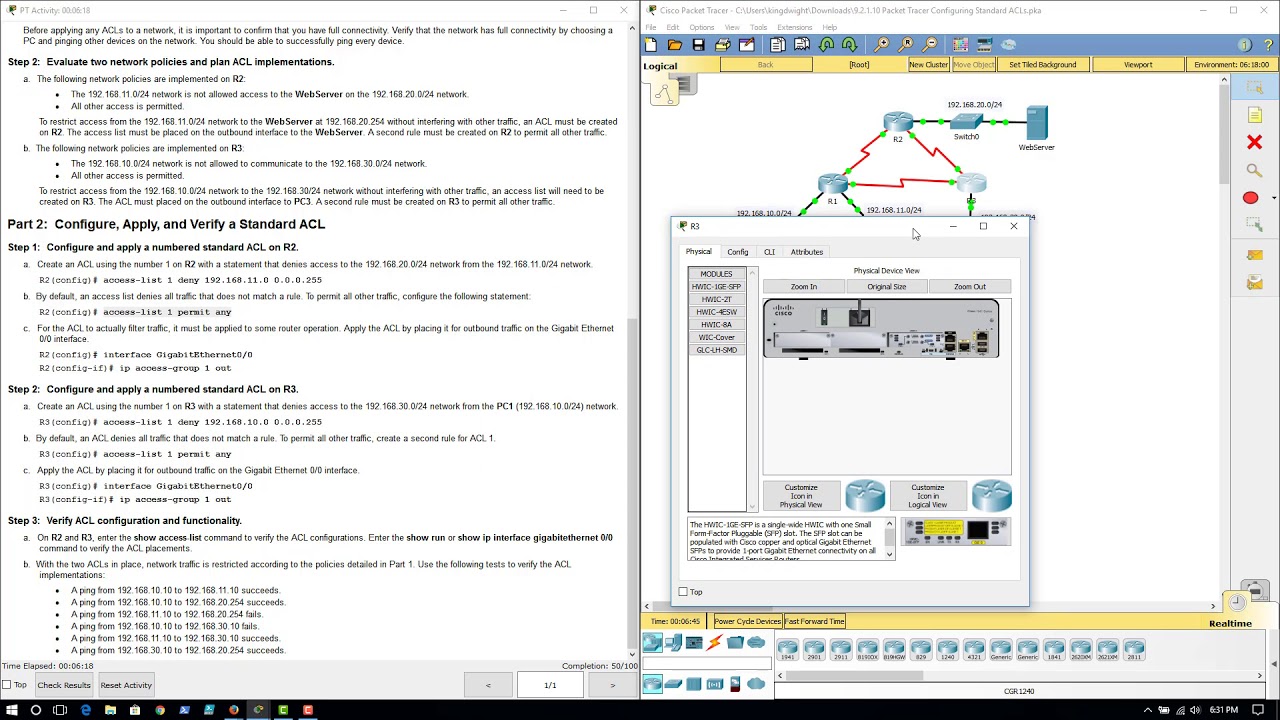The height and width of the screenshot is (720, 1280).
Task: Save the network with the floppy disk icon
Action: point(698,45)
